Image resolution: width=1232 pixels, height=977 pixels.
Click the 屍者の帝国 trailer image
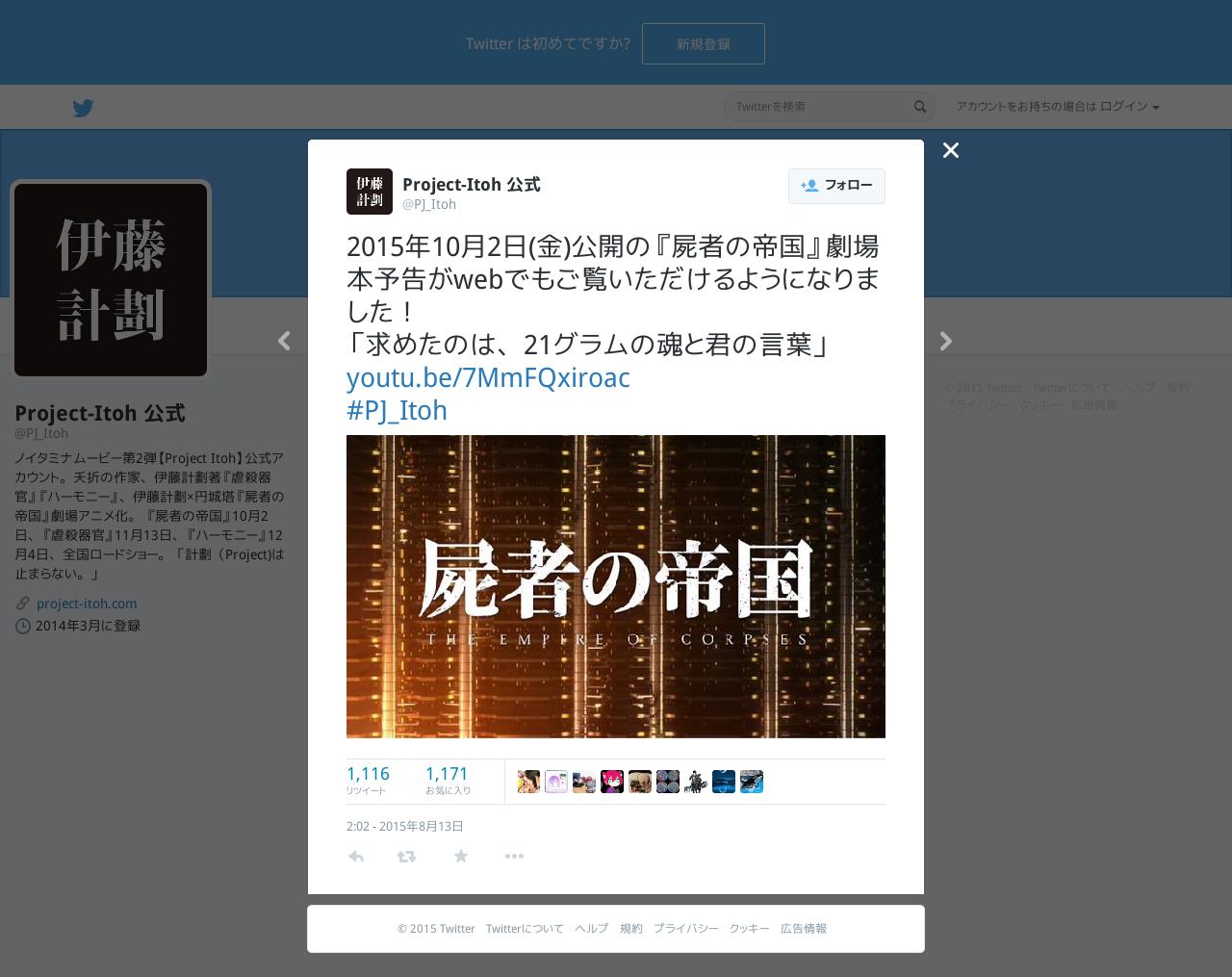pos(616,586)
